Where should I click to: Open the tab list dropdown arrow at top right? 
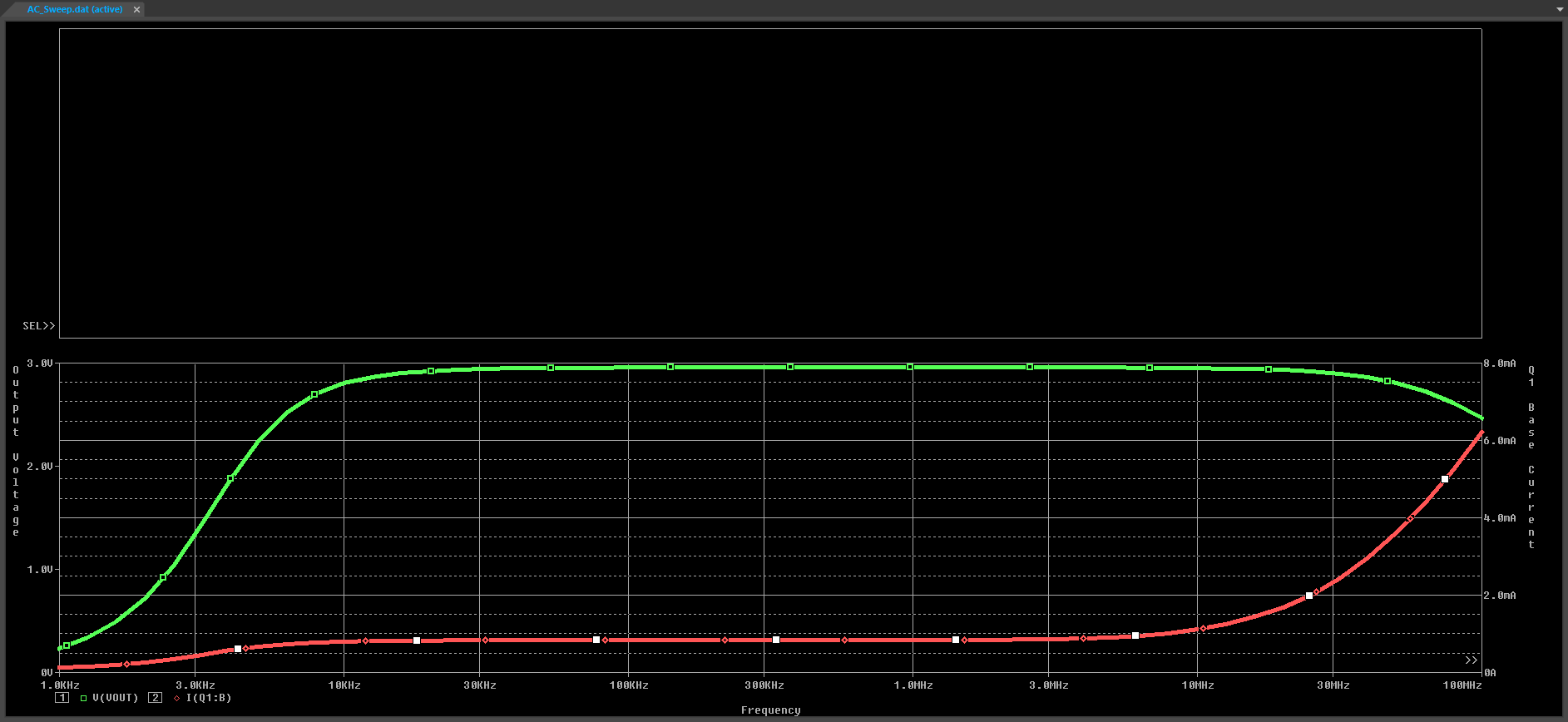1560,9
